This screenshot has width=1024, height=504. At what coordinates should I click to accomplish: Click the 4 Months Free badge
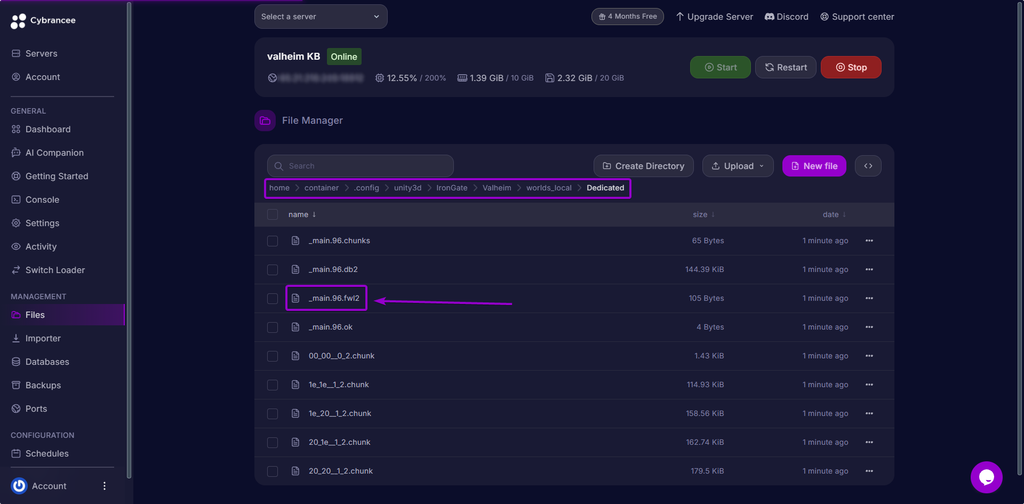tap(628, 16)
